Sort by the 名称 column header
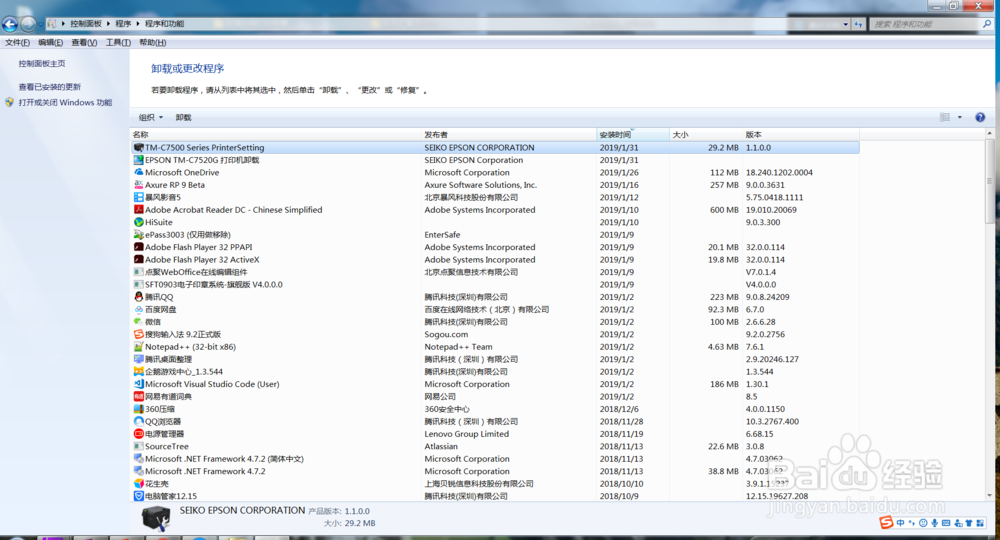The width and height of the screenshot is (1000, 540). [276, 135]
